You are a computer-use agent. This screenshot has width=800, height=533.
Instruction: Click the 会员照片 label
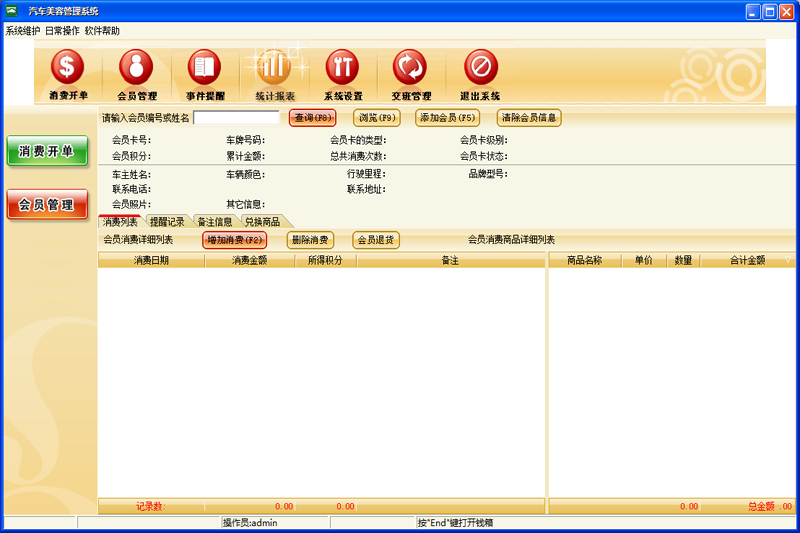[132, 205]
